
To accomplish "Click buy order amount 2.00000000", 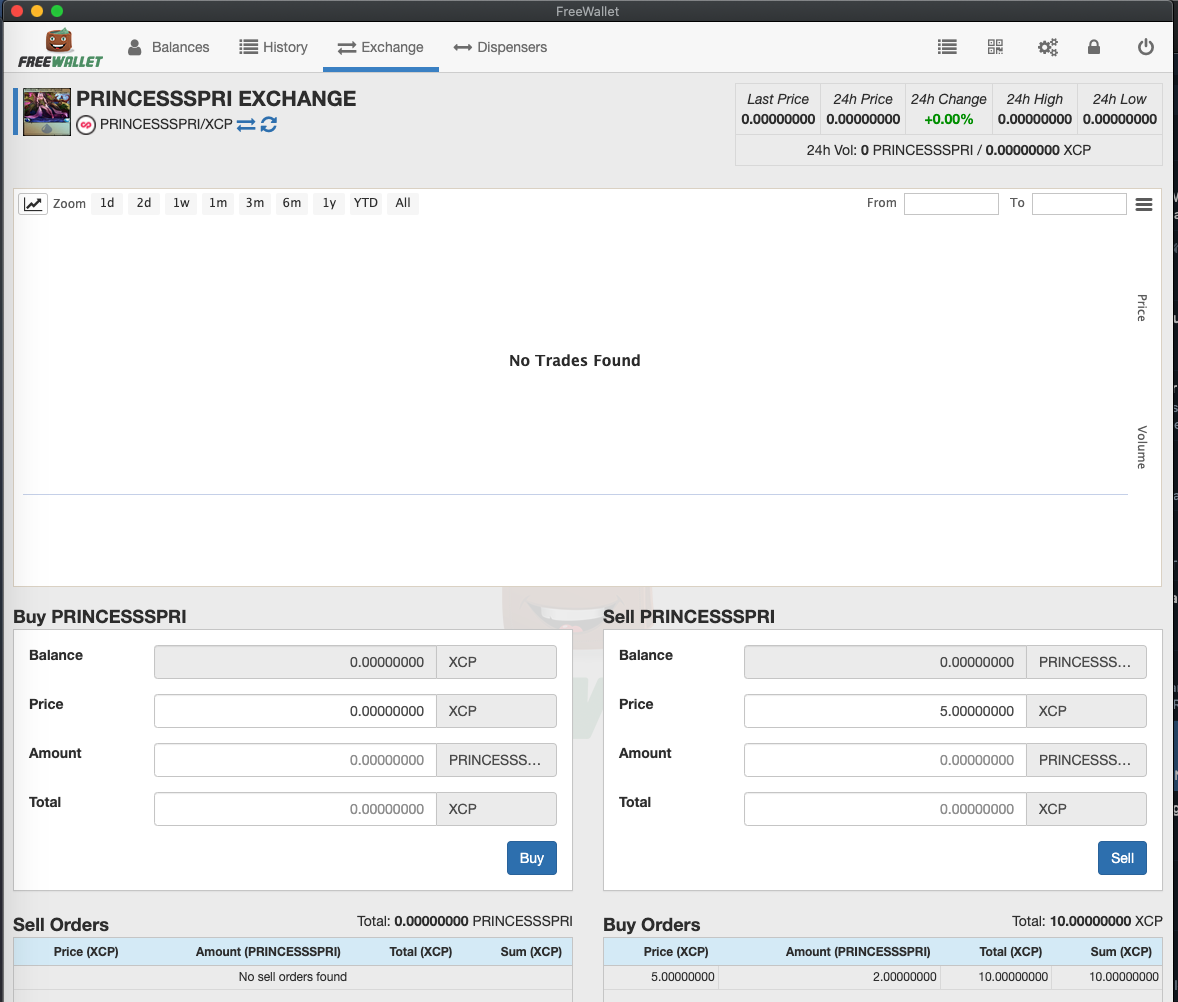I will click(905, 976).
